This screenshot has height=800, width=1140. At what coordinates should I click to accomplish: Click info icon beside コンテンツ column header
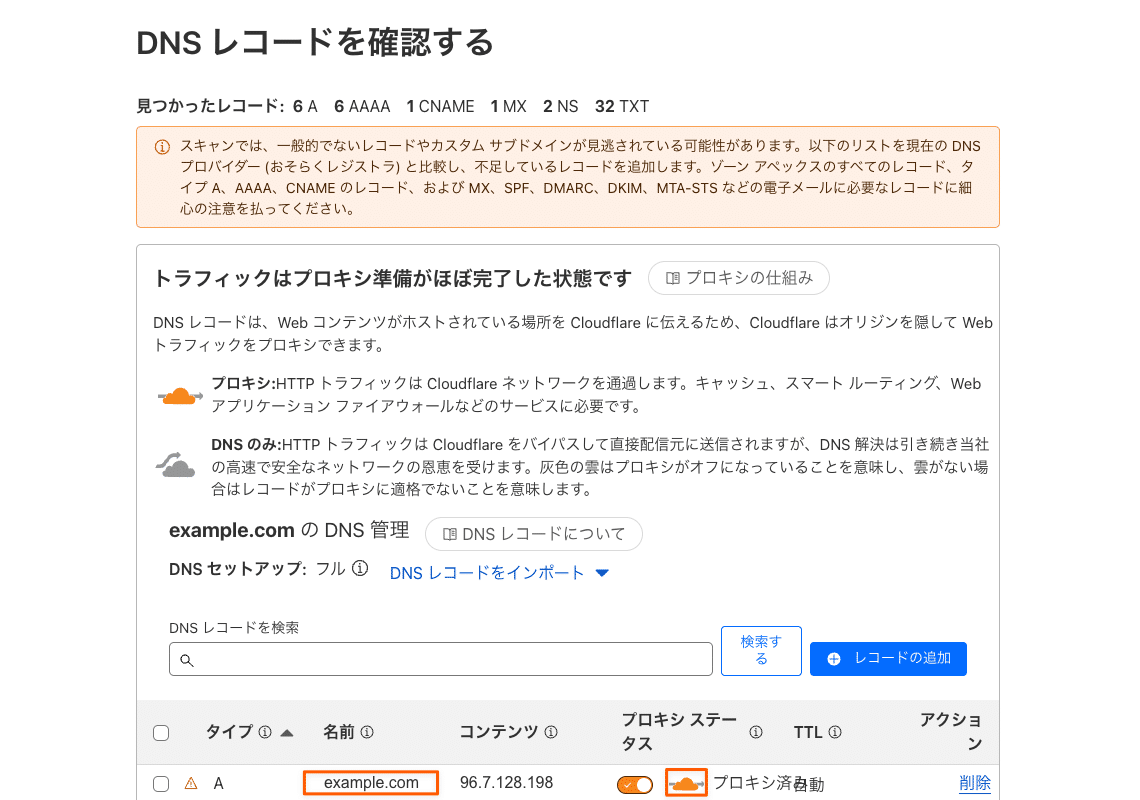(x=551, y=733)
